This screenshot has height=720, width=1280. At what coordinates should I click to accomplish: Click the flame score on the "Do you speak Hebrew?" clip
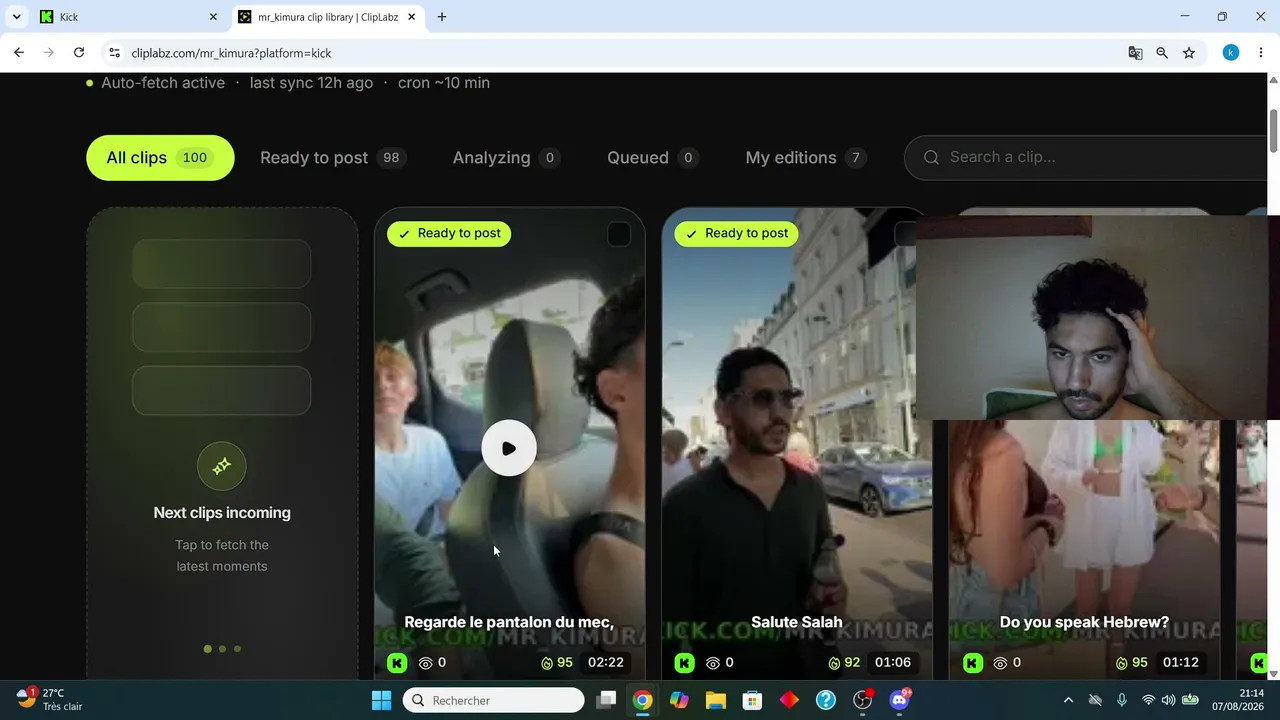pyautogui.click(x=1132, y=663)
